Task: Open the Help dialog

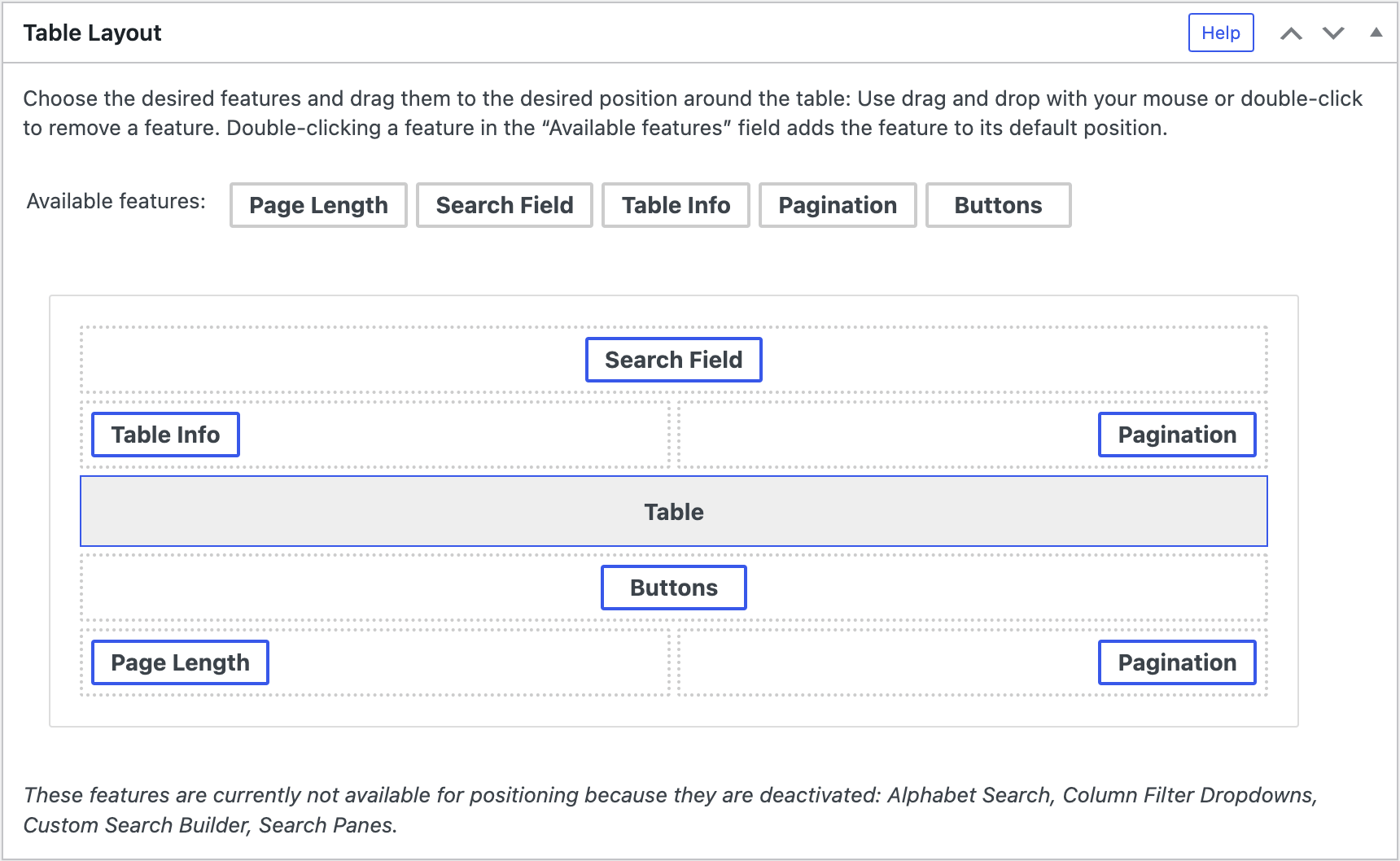Action: tap(1220, 33)
